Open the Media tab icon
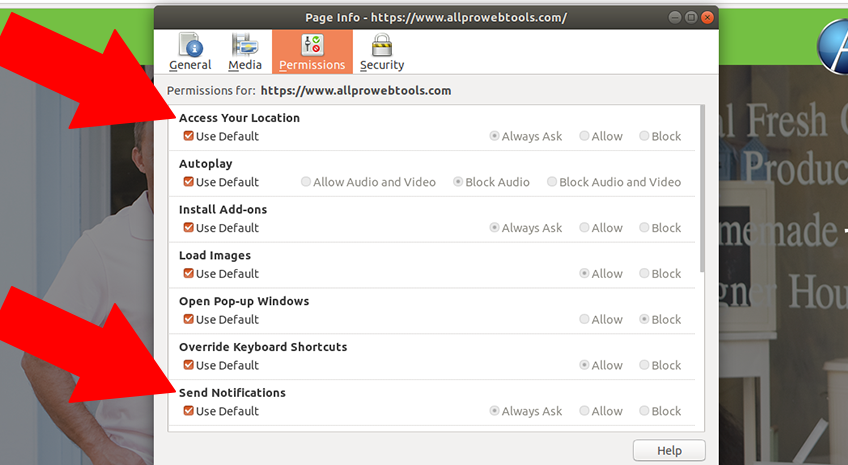This screenshot has height=465, width=848. (x=245, y=45)
